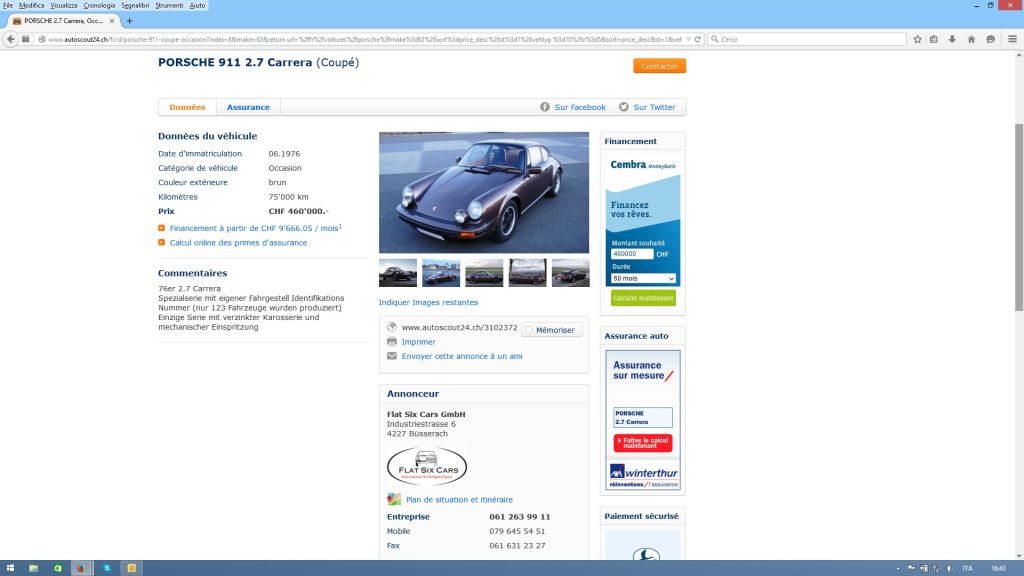Select the third Porsche thumbnail image
1024x576 pixels.
(x=484, y=273)
